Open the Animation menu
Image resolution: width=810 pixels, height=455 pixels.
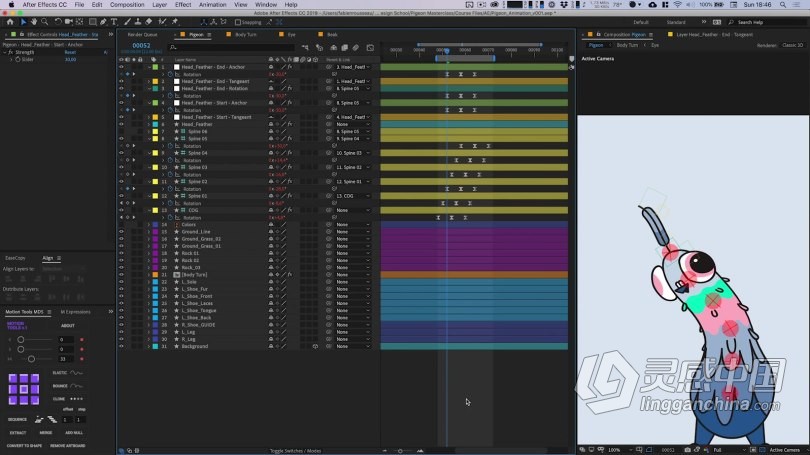click(212, 5)
